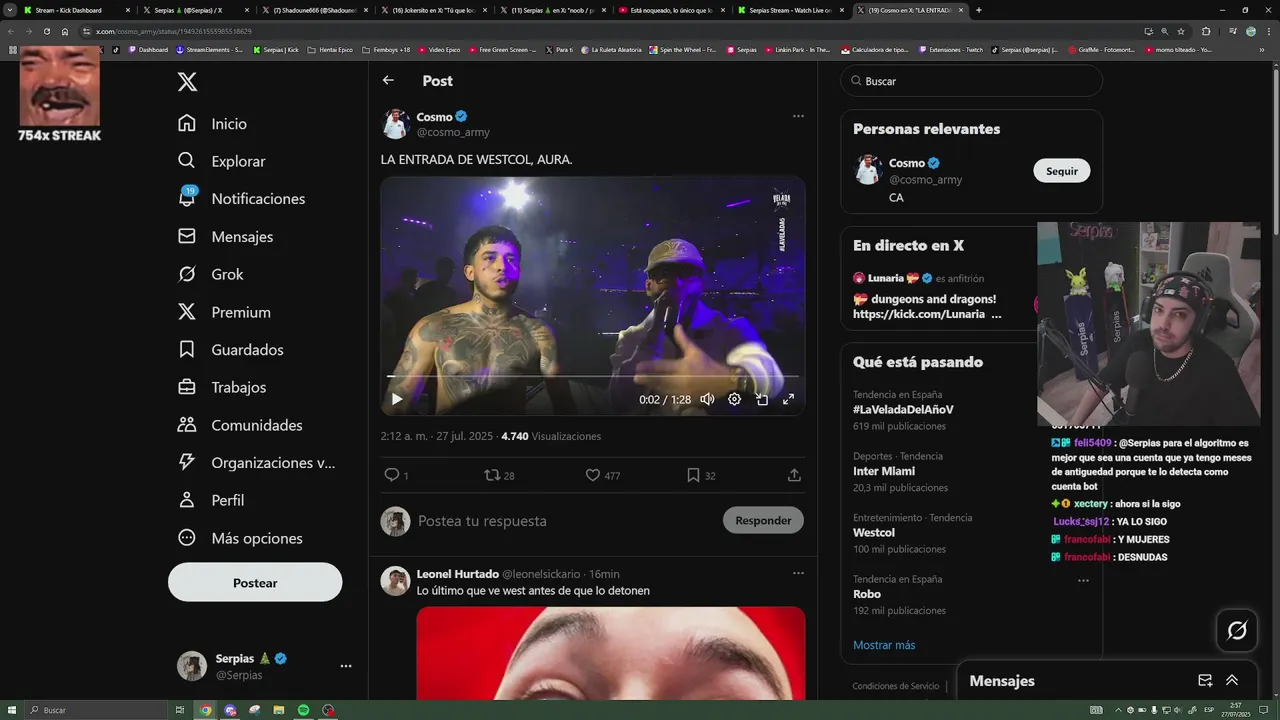Image resolution: width=1280 pixels, height=720 pixels.
Task: Click the Responder button
Action: point(763,520)
